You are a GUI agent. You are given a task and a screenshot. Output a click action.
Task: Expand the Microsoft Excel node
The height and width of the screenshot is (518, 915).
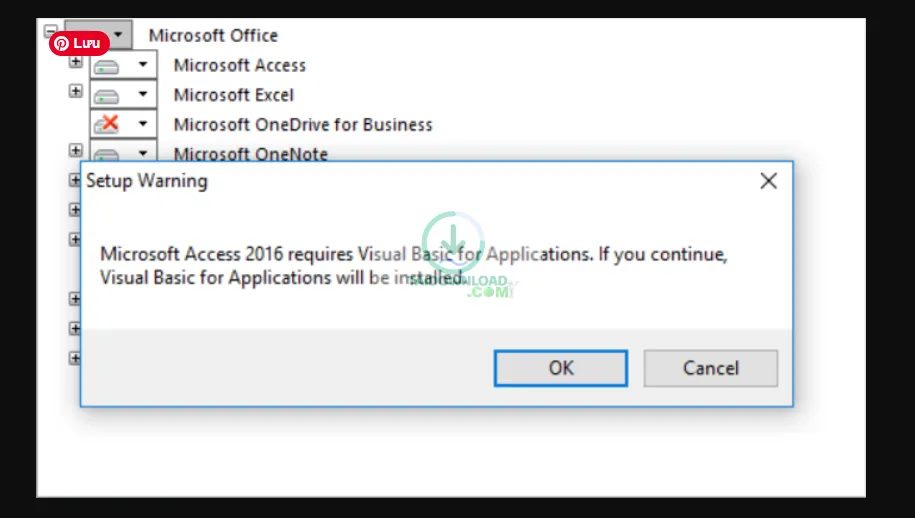[75, 92]
